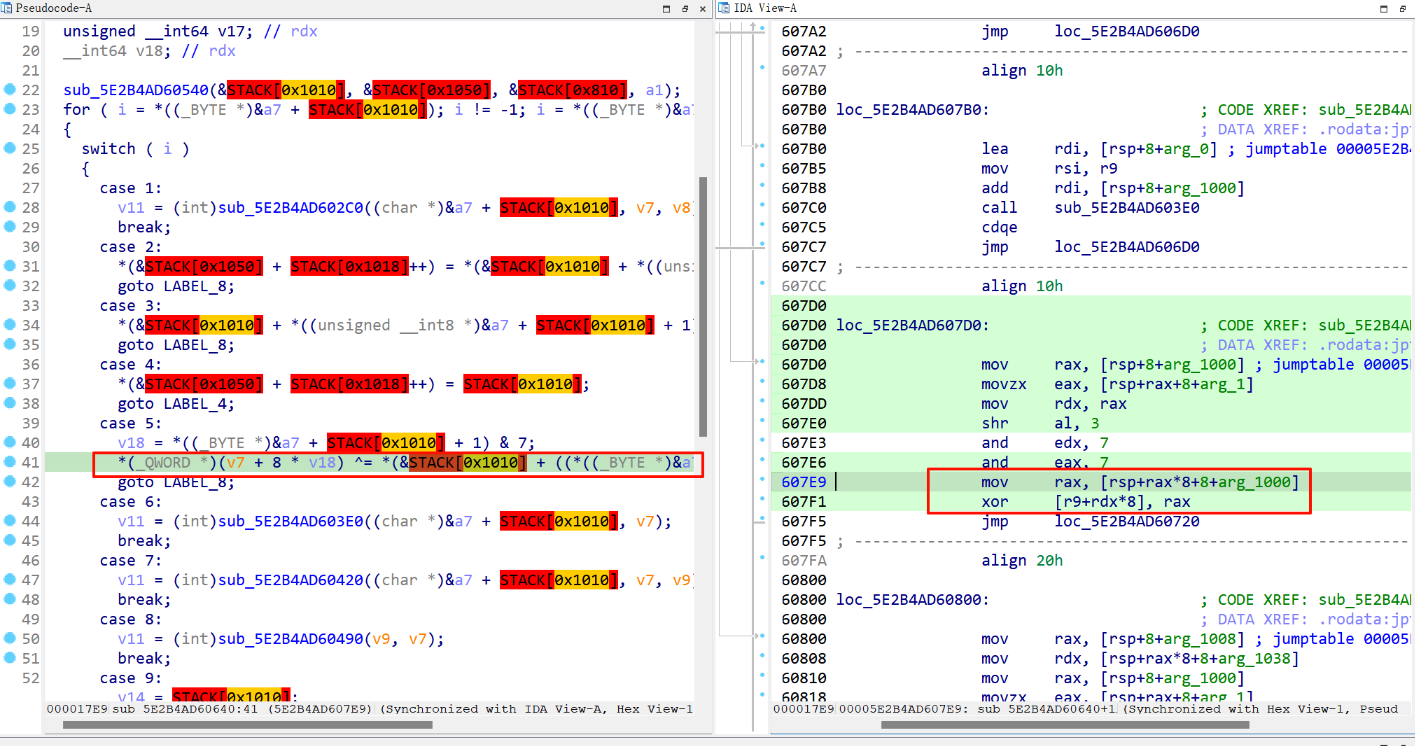The width and height of the screenshot is (1415, 746).
Task: Click the IDA View-A panel icon
Action: point(724,8)
